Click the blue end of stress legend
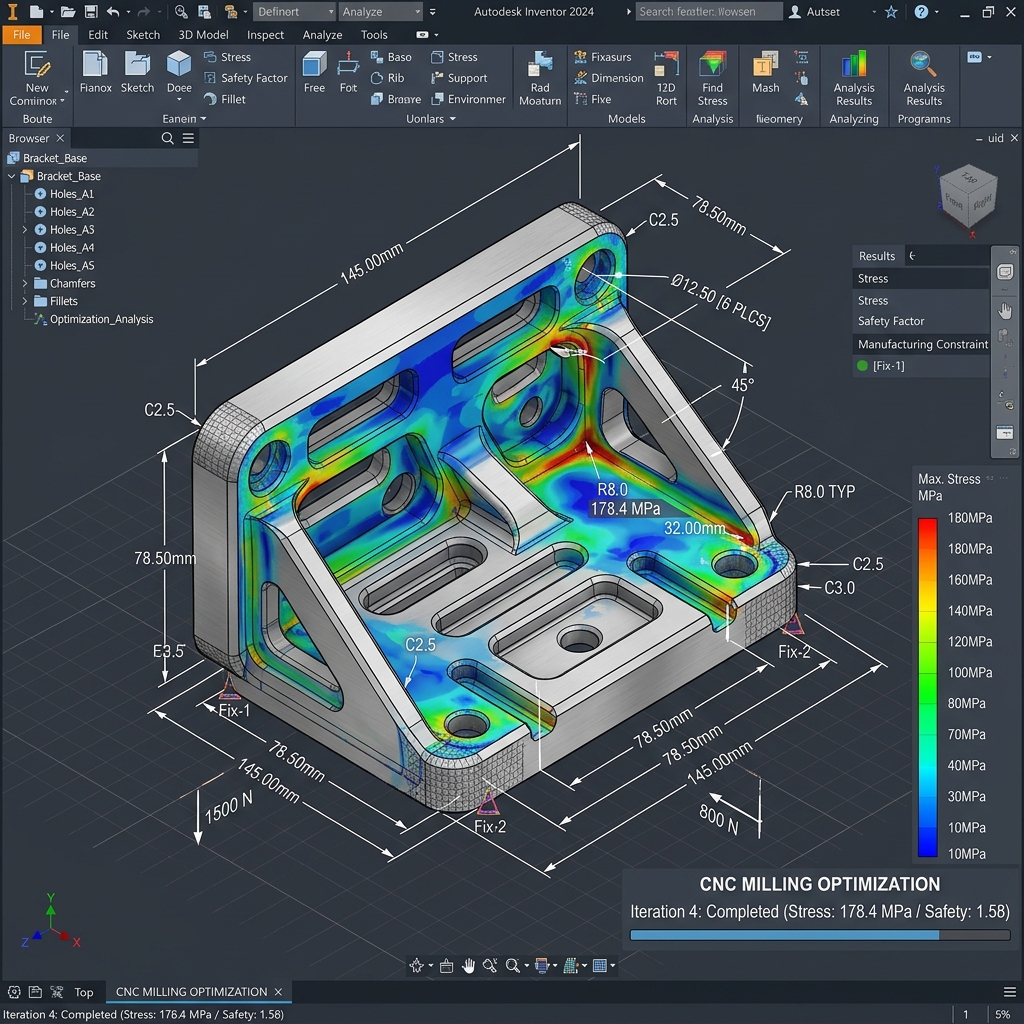Viewport: 1024px width, 1024px height. pos(927,846)
